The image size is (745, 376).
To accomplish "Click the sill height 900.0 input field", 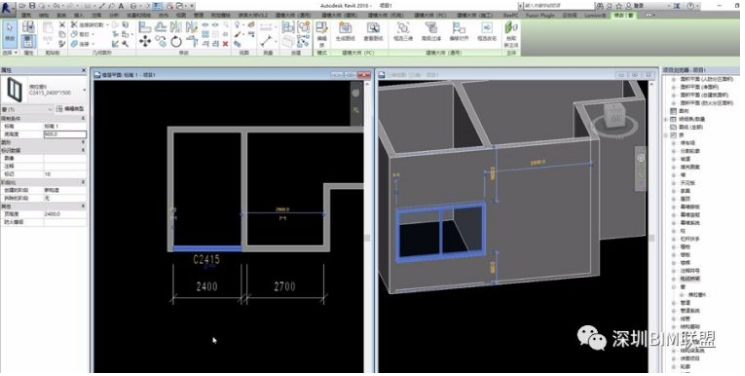I will (65, 135).
